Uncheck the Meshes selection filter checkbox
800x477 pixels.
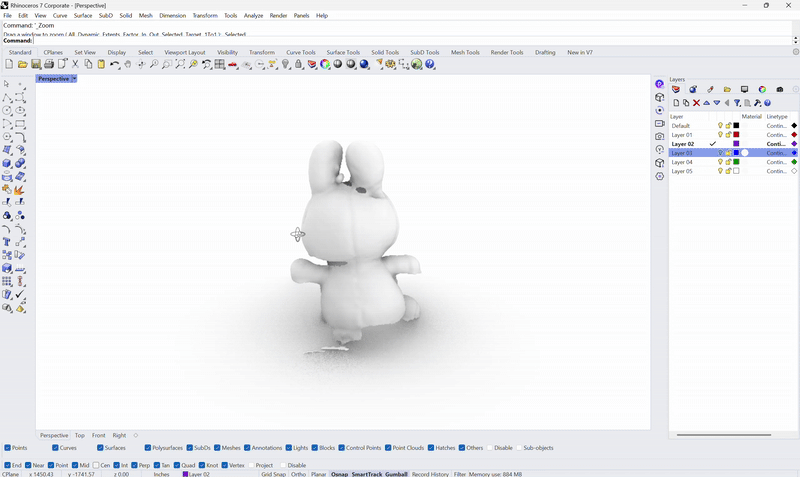coord(217,448)
